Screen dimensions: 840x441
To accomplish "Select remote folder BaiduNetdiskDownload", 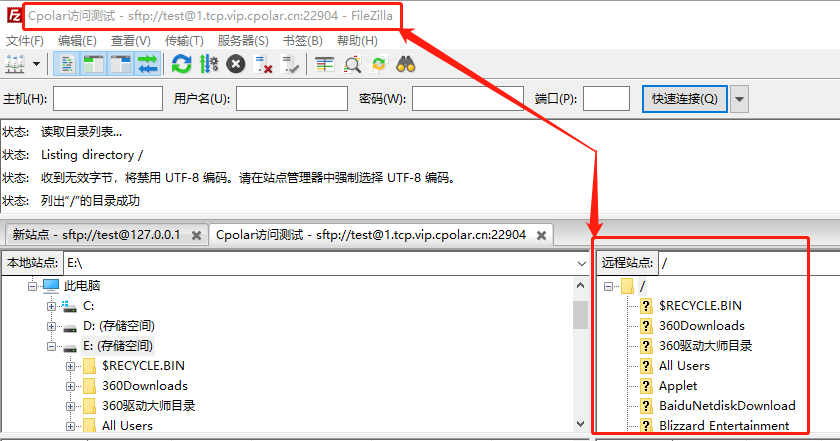I will tap(727, 406).
